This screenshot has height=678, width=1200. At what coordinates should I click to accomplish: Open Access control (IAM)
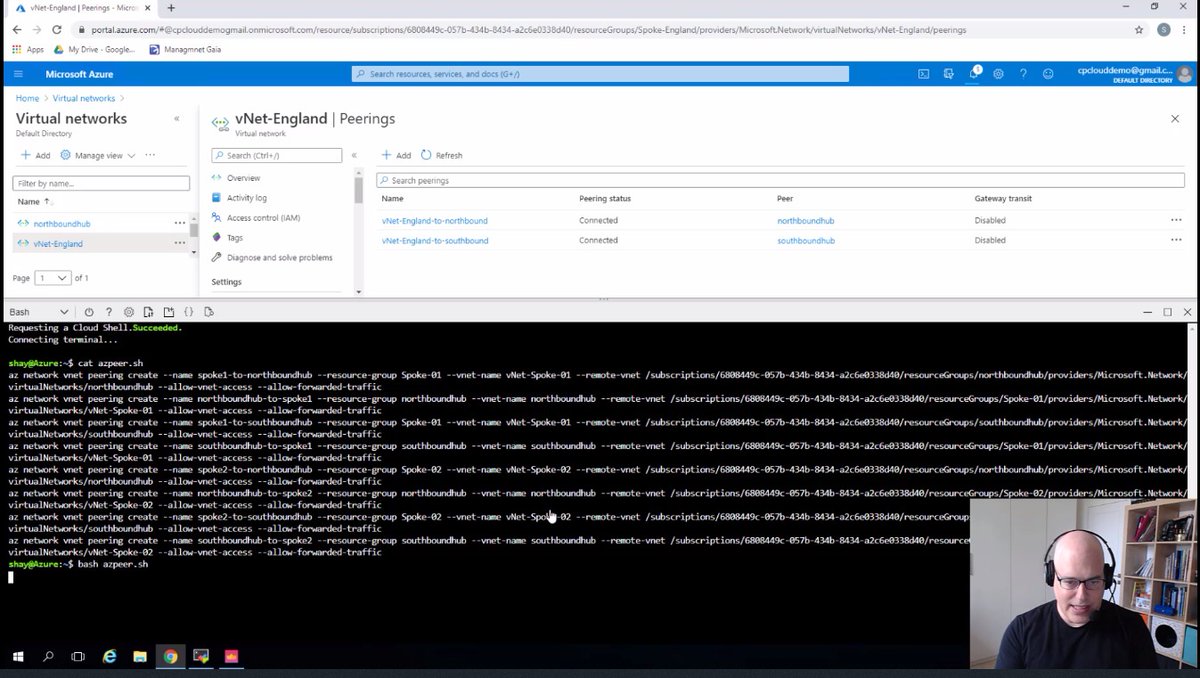(x=263, y=218)
